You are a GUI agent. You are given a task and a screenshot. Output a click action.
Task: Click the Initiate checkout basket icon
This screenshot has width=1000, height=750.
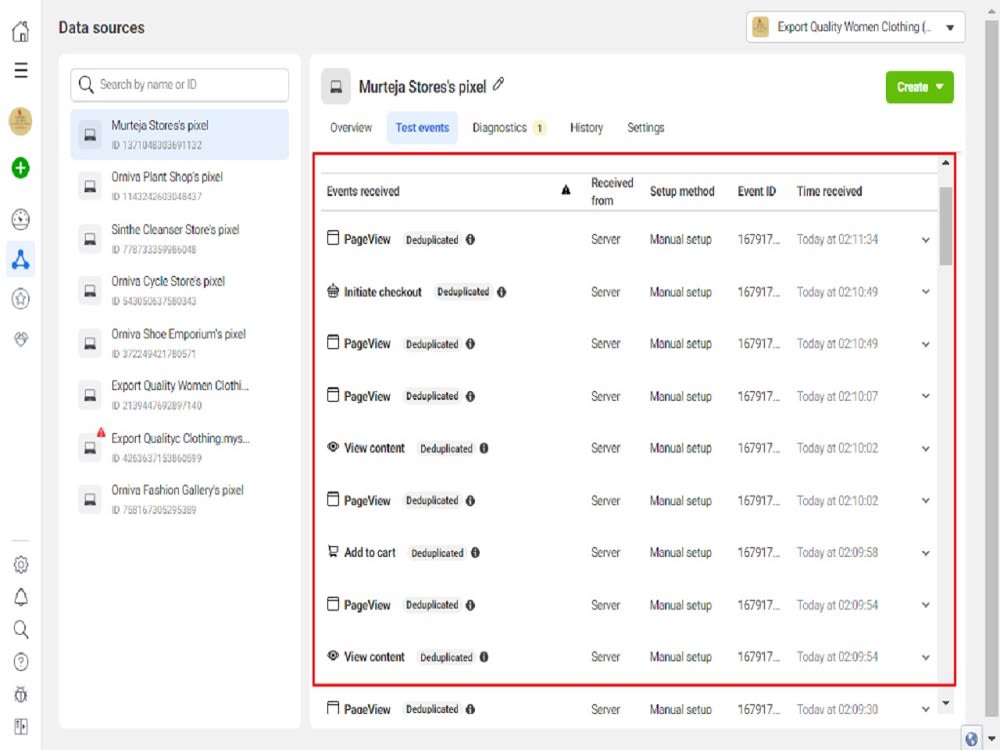coord(333,291)
